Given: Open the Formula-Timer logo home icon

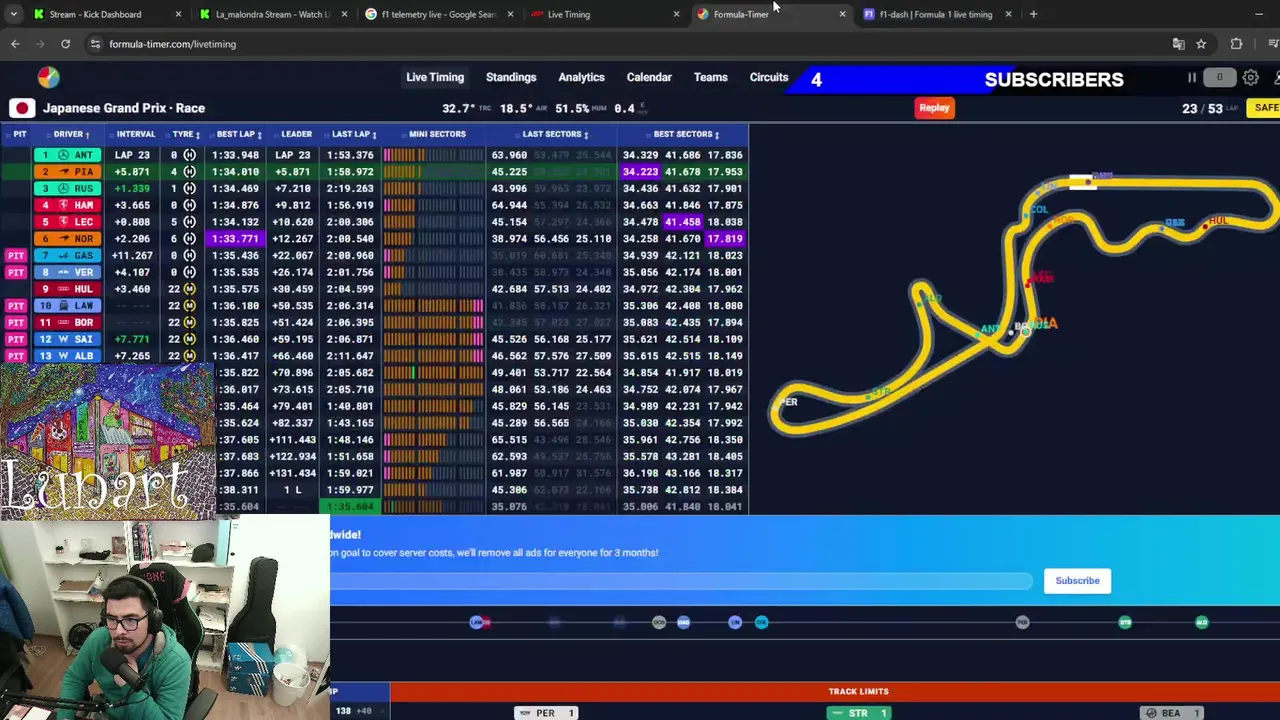Looking at the screenshot, I should (48, 78).
